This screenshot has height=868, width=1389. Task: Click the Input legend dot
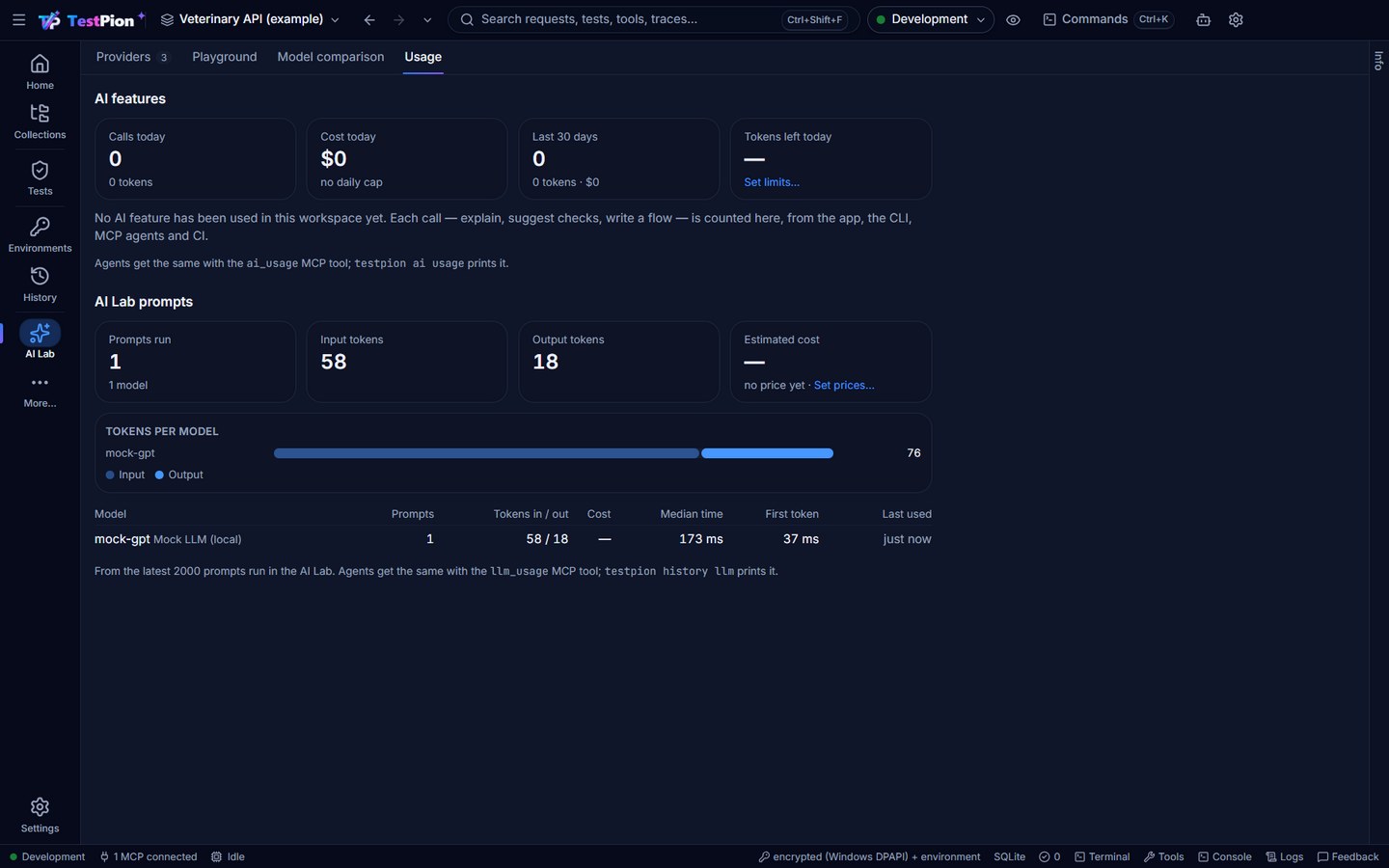coord(110,475)
